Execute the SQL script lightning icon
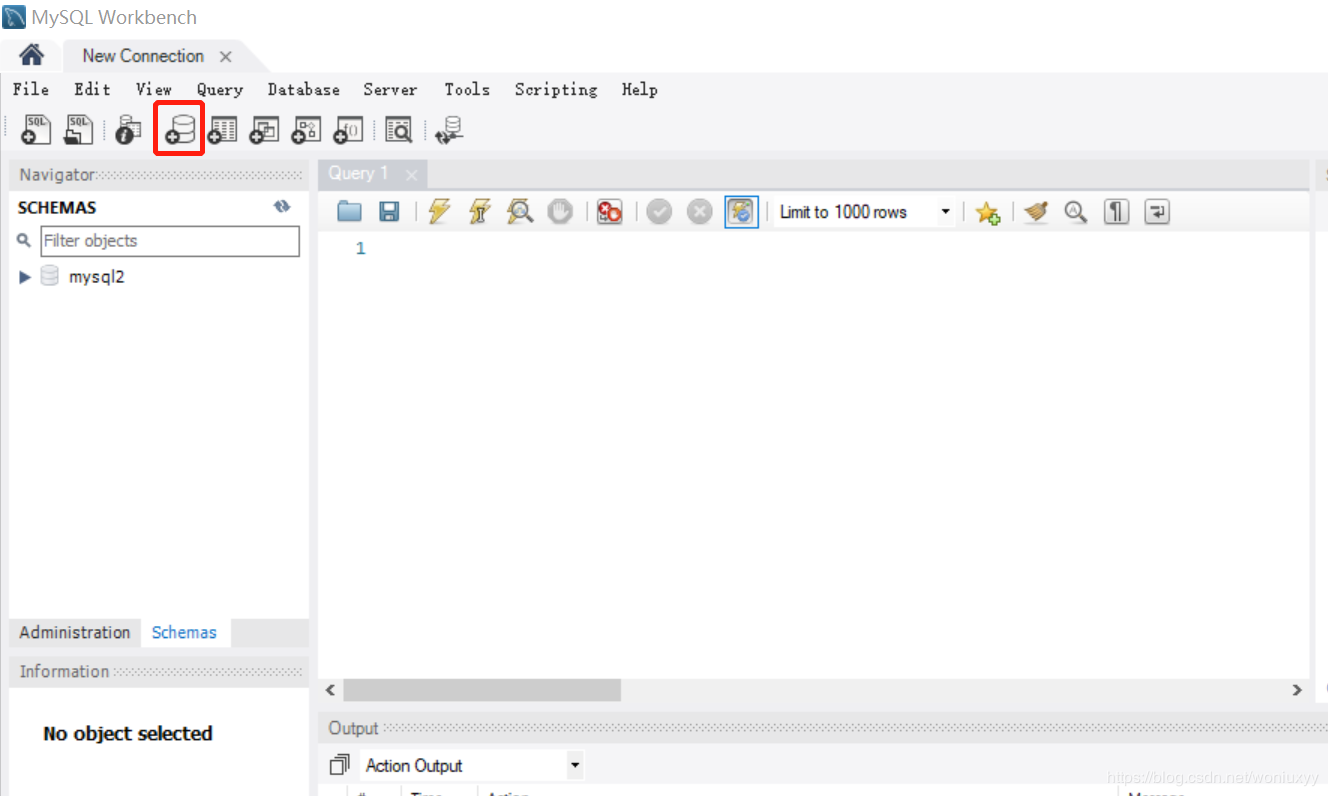1328x796 pixels. click(439, 211)
